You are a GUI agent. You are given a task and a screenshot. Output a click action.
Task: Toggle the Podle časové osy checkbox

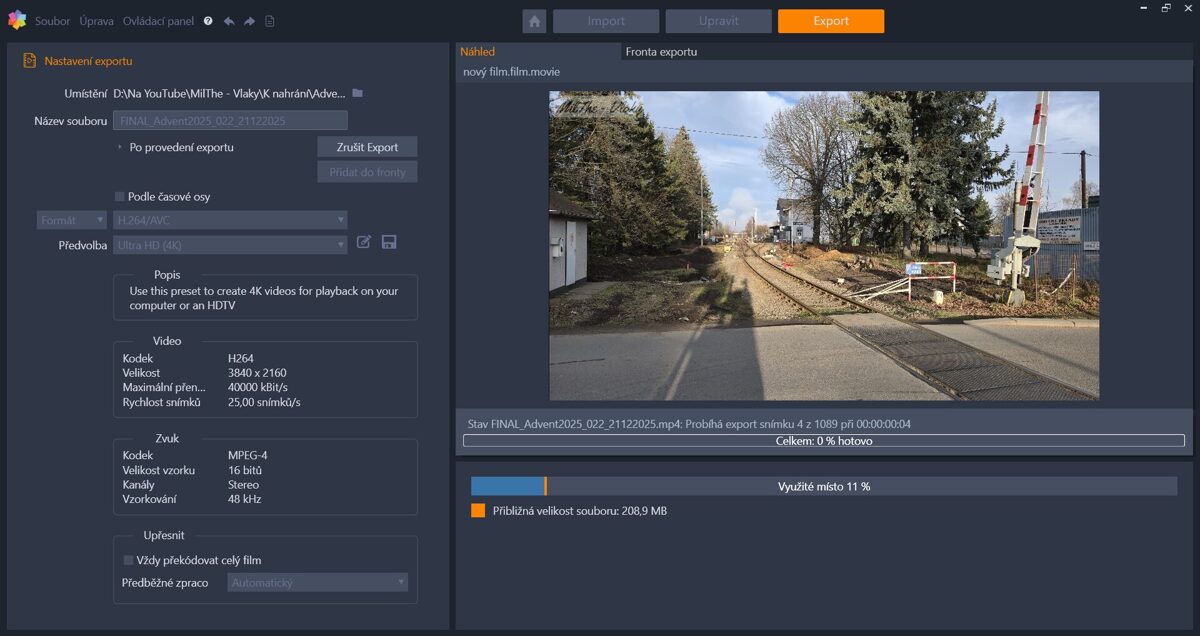(x=120, y=197)
